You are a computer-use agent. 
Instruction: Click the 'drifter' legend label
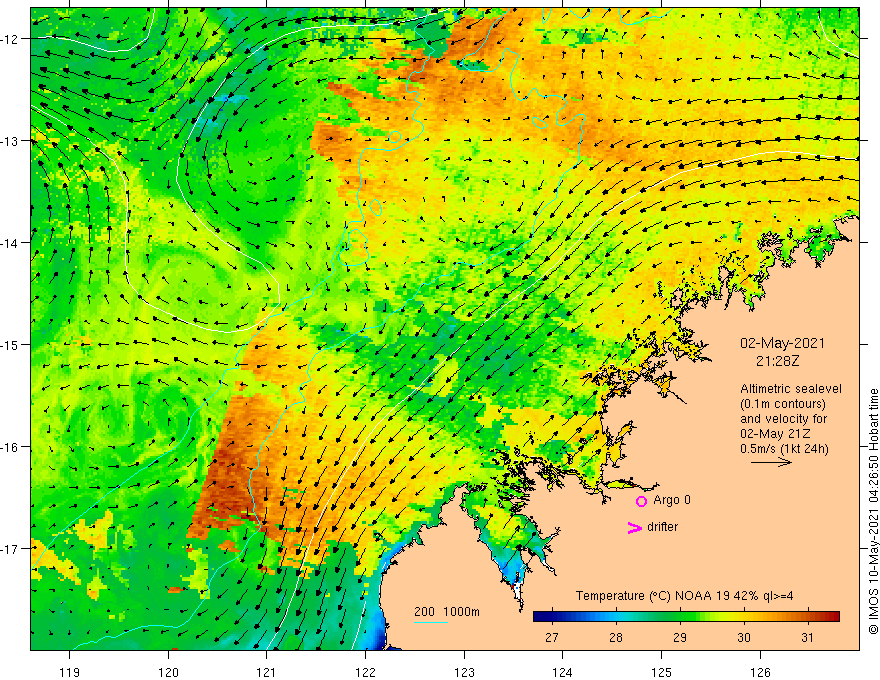(x=662, y=527)
